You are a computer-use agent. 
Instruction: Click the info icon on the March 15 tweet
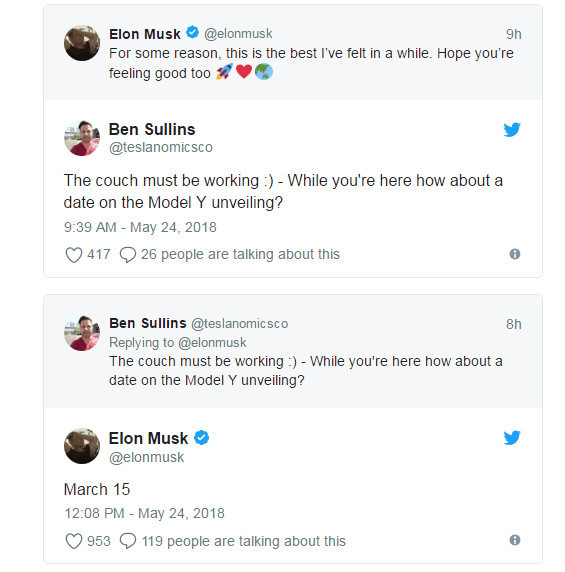point(515,540)
